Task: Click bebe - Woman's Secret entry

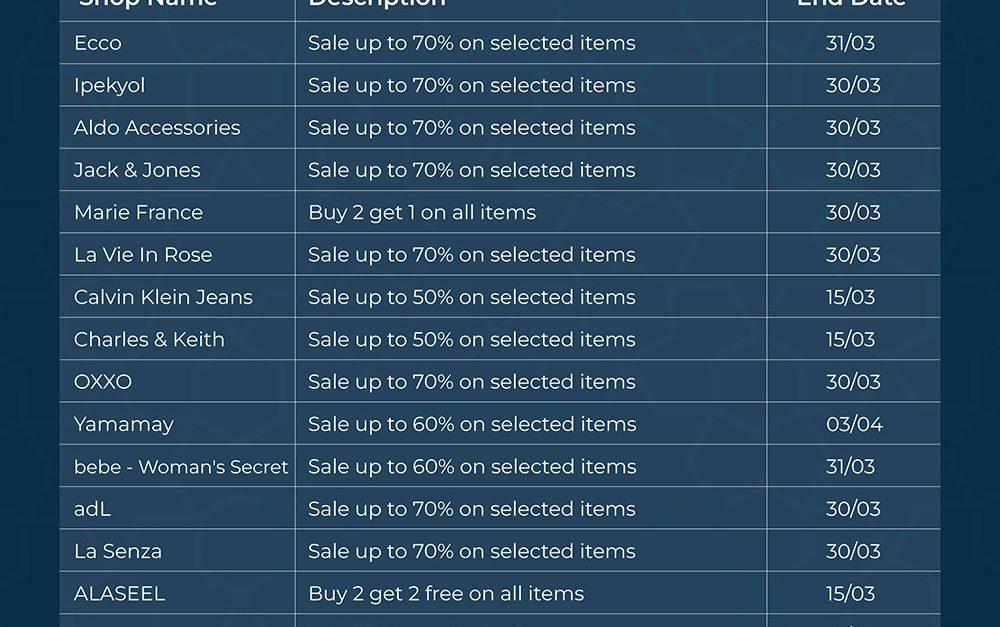Action: pos(181,467)
